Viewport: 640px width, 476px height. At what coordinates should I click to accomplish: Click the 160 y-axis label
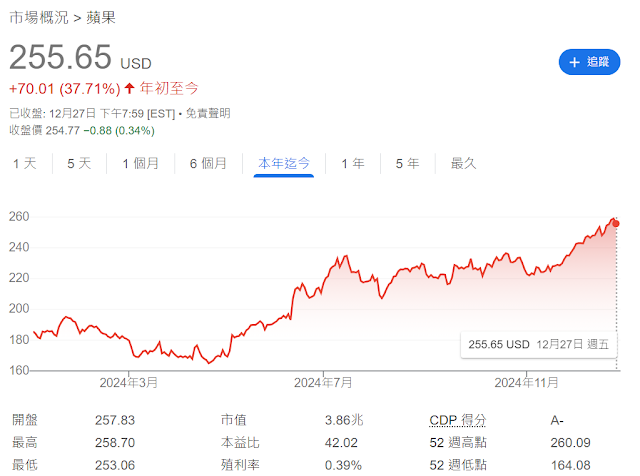pos(19,370)
